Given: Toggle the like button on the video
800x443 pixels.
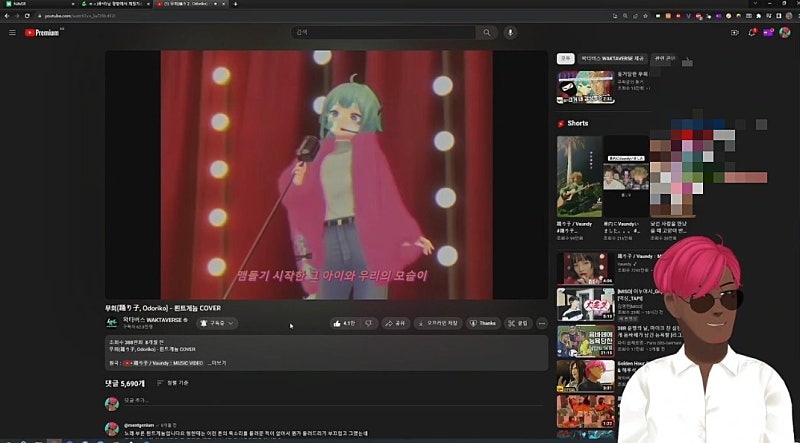Looking at the screenshot, I should (344, 323).
